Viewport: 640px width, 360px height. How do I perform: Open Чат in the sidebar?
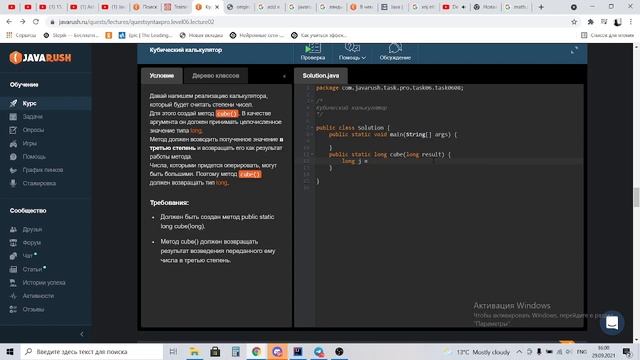tap(27, 256)
